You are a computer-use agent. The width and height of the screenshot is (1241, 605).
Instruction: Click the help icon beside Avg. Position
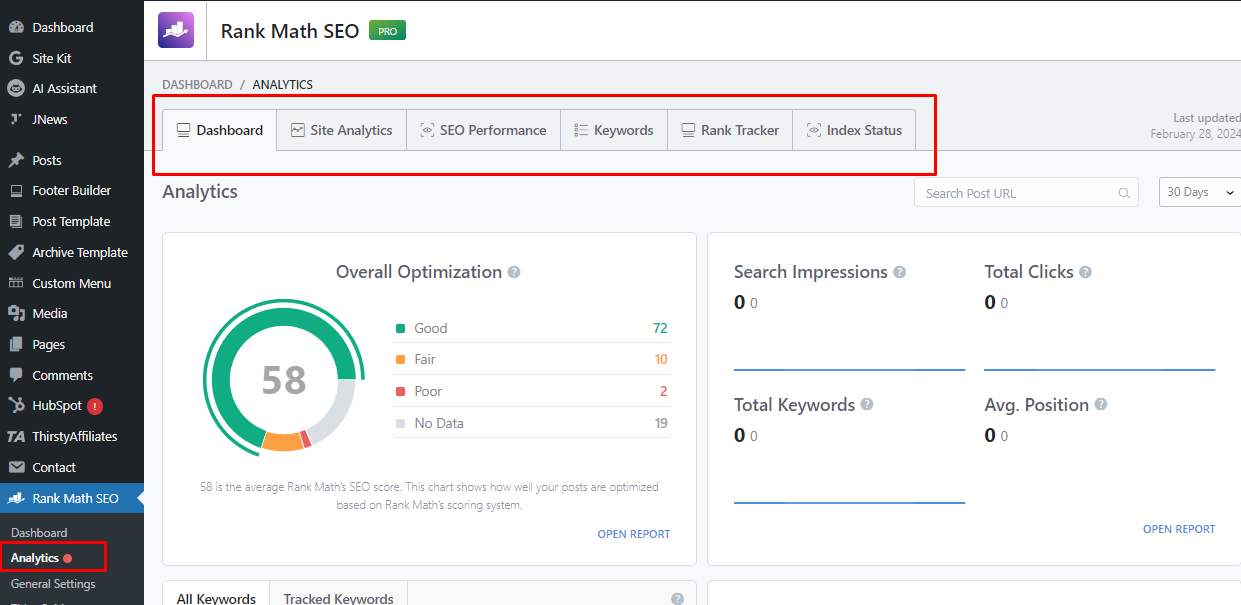pos(1101,404)
